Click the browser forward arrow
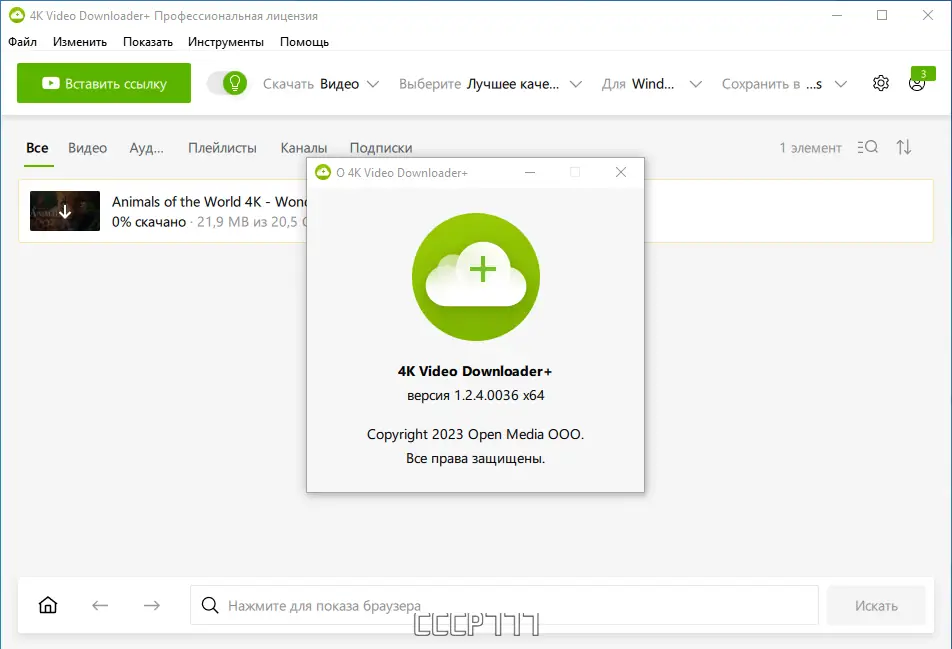This screenshot has width=952, height=649. coord(152,605)
